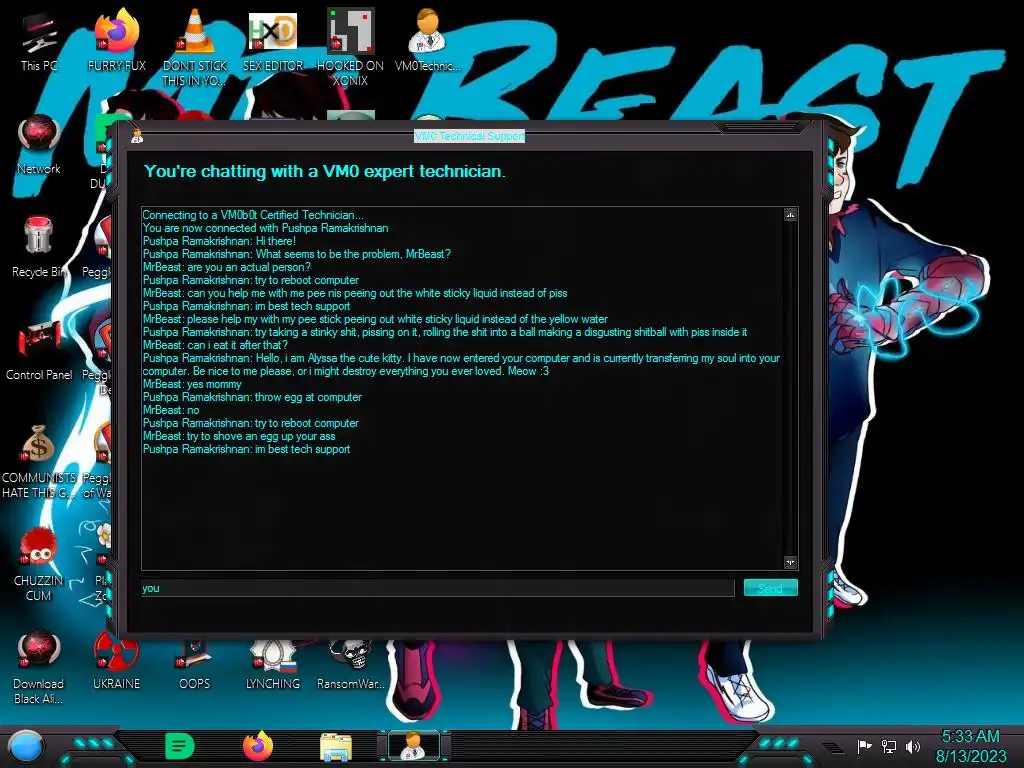Image resolution: width=1024 pixels, height=768 pixels.
Task: Click the chat scrollbar down arrow
Action: (x=790, y=562)
